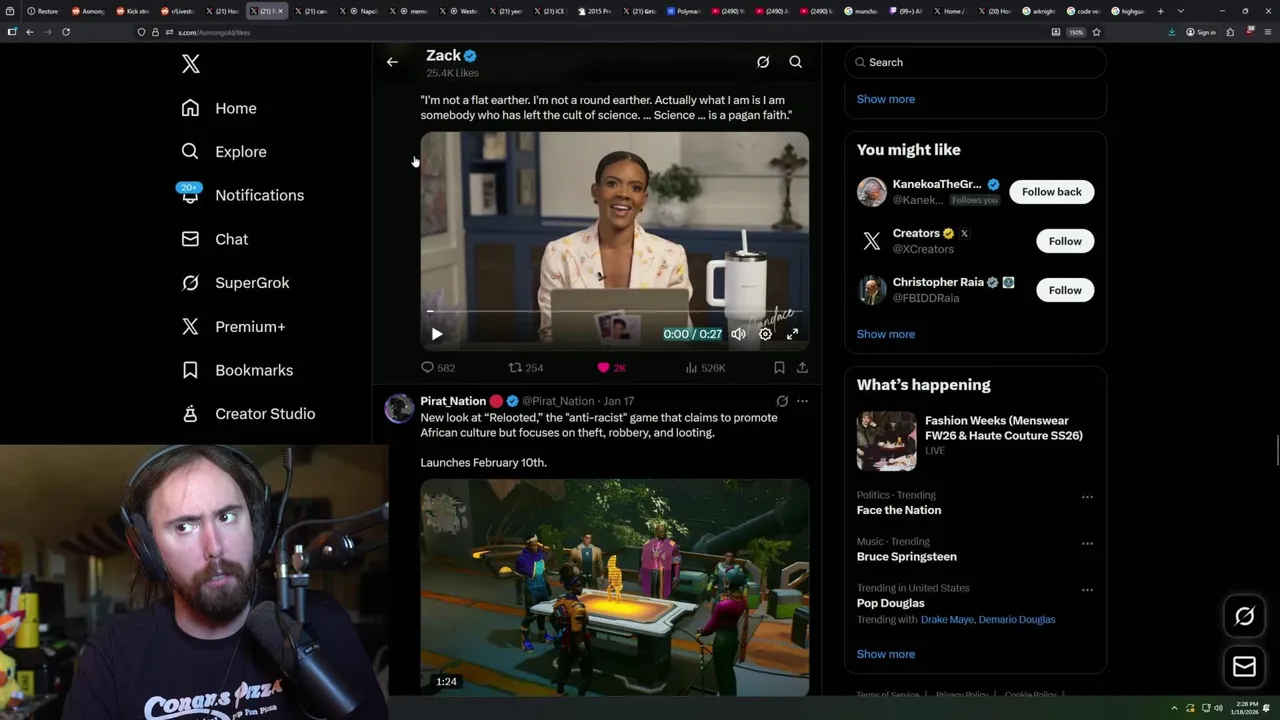1280x720 pixels.
Task: Open a new browser tab
Action: click(x=1160, y=11)
